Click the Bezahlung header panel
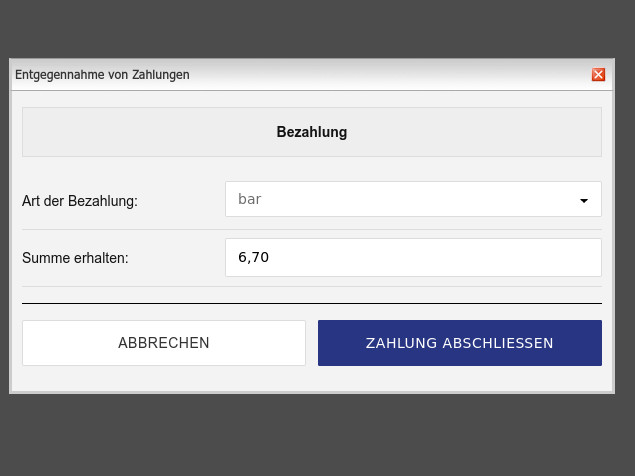The width and height of the screenshot is (635, 476). click(x=312, y=132)
